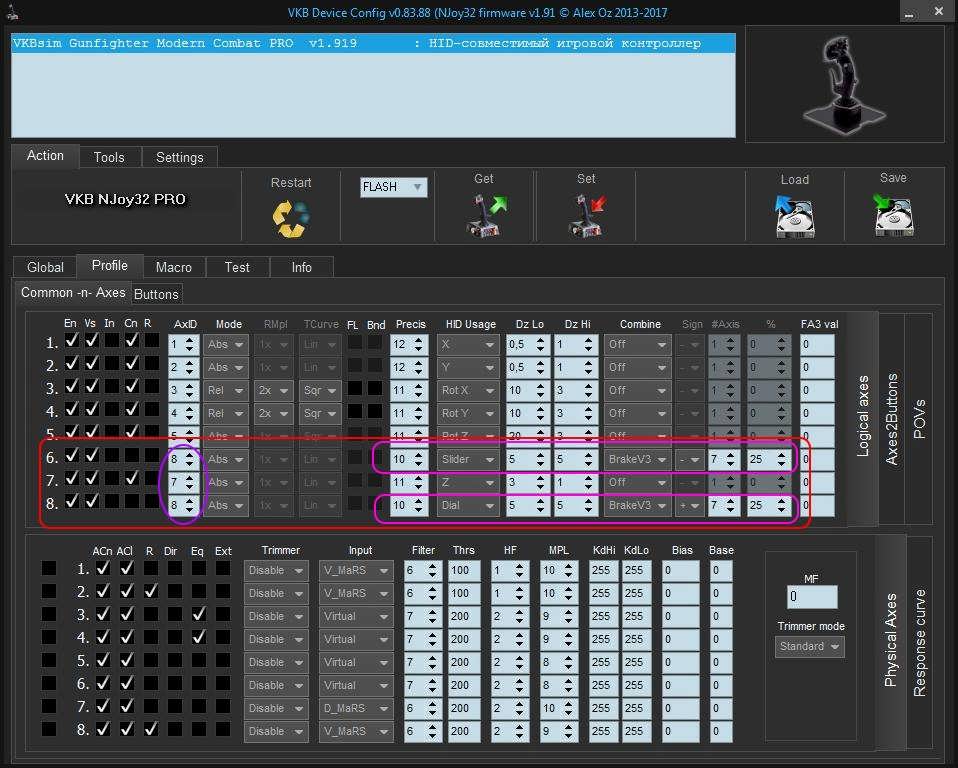This screenshot has width=958, height=768.
Task: Click the MF input field
Action: pos(812,597)
